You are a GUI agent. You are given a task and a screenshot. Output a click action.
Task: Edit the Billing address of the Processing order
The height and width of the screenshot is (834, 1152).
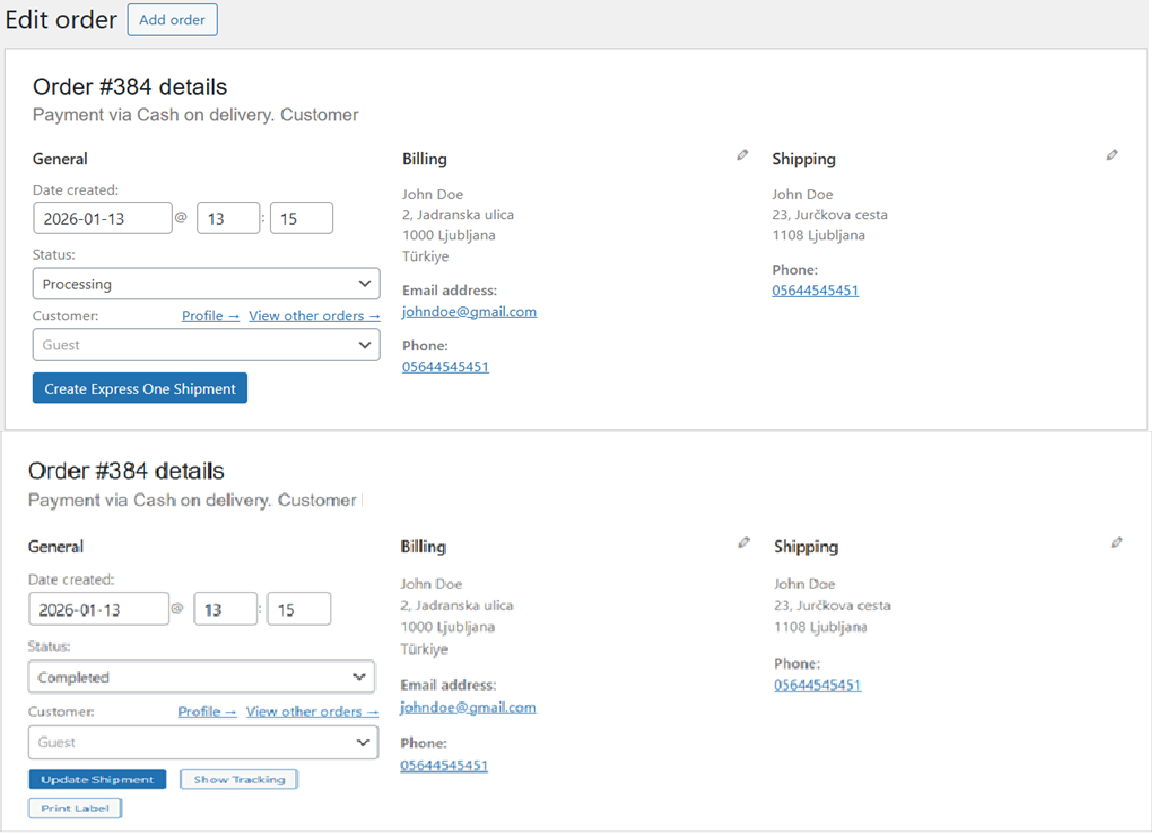click(x=743, y=154)
